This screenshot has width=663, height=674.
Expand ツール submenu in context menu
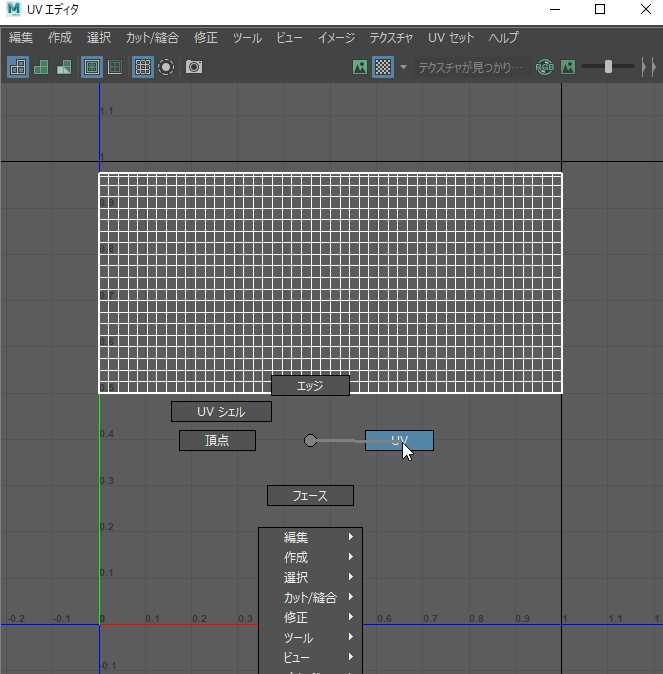click(310, 637)
